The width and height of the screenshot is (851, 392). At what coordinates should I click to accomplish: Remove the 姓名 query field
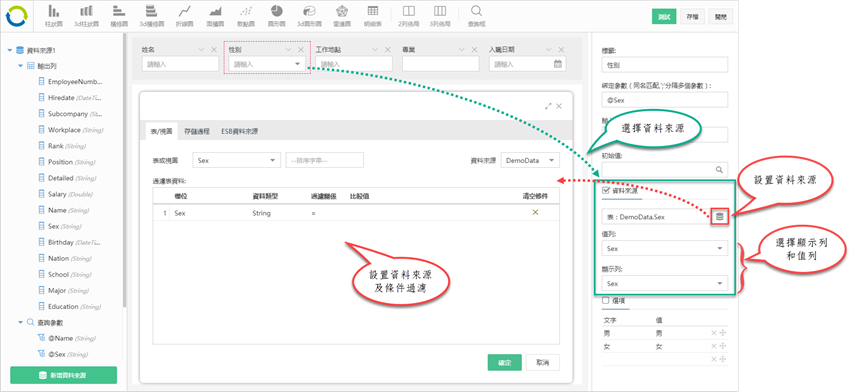214,49
